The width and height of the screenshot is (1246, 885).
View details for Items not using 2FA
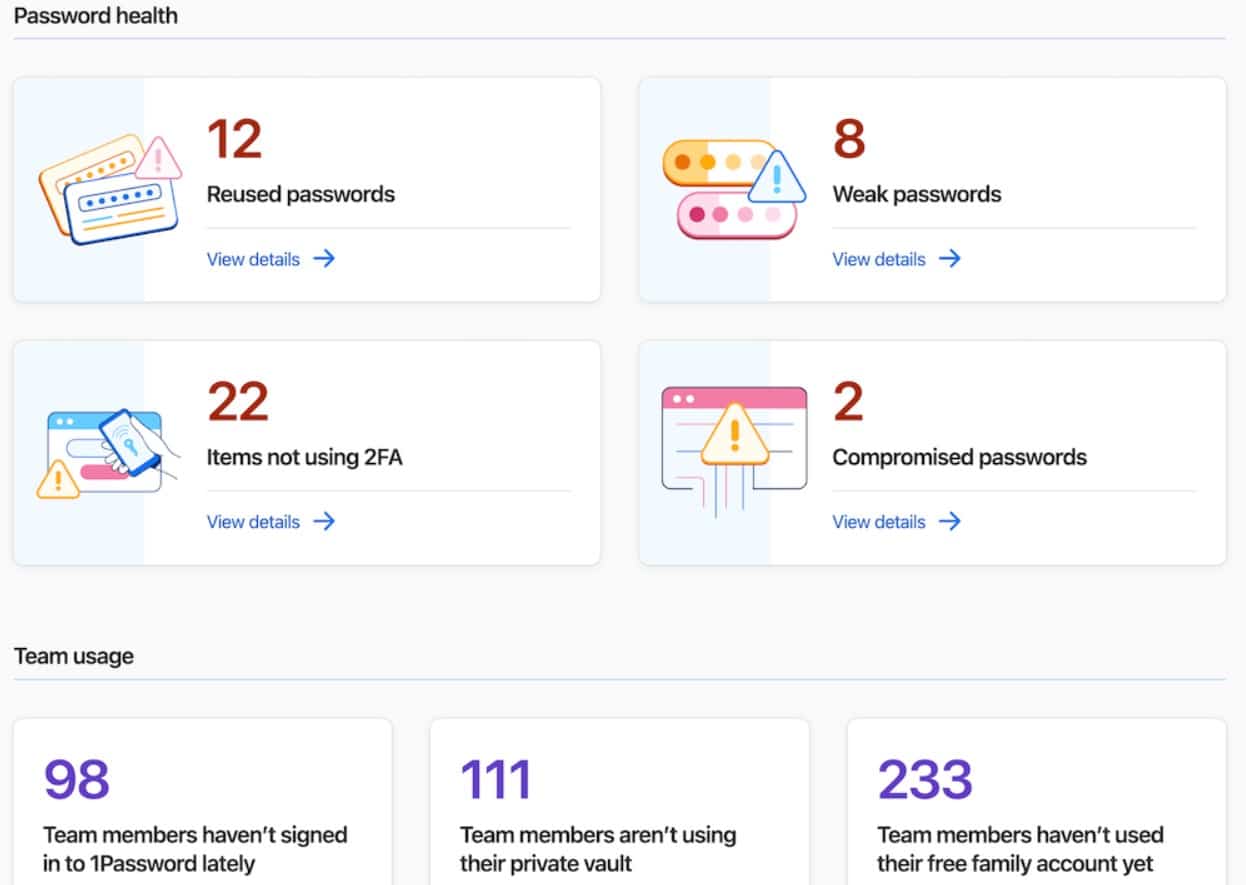click(253, 521)
